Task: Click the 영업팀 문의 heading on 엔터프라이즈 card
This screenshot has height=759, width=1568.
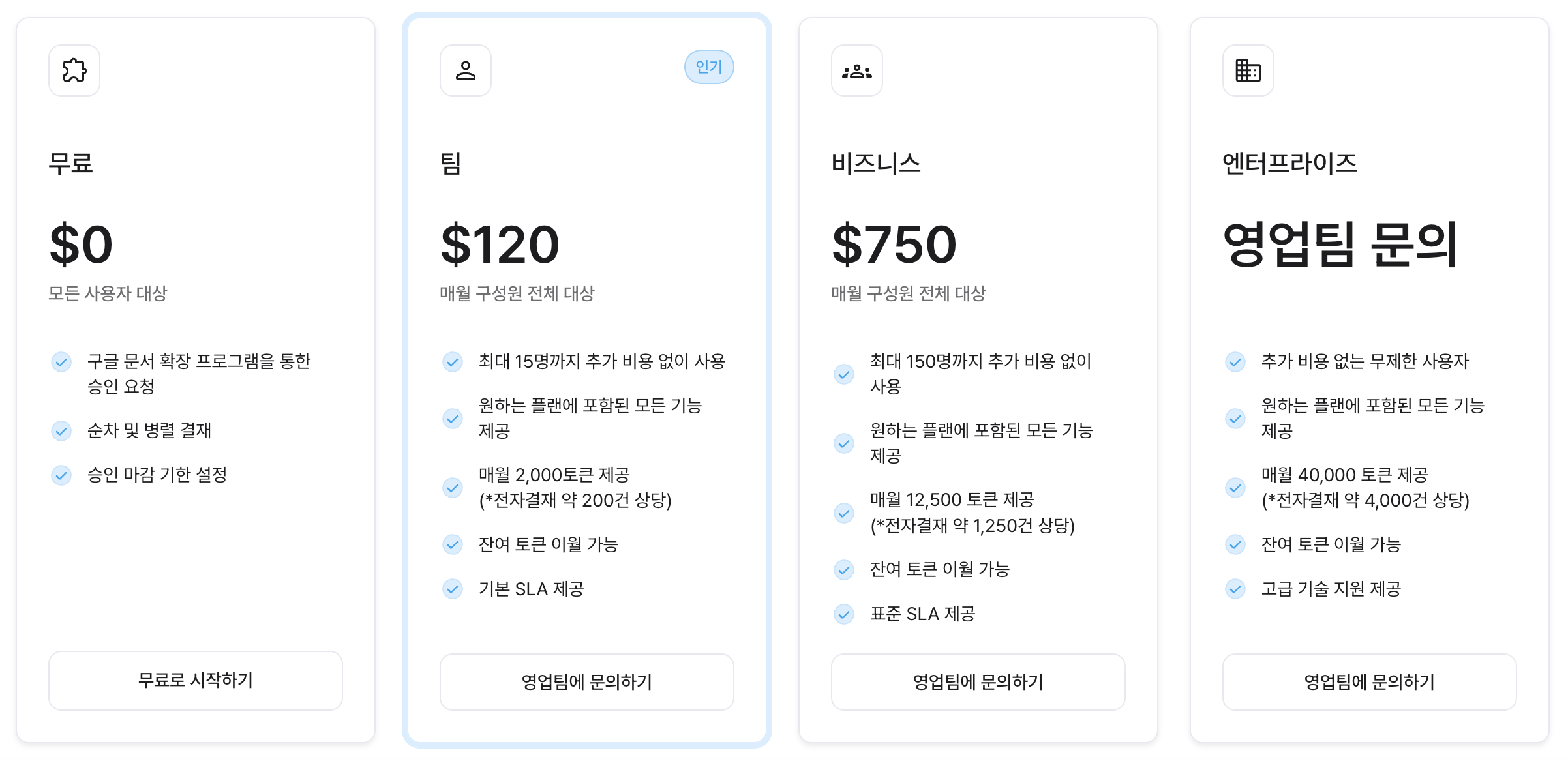Action: click(1340, 245)
